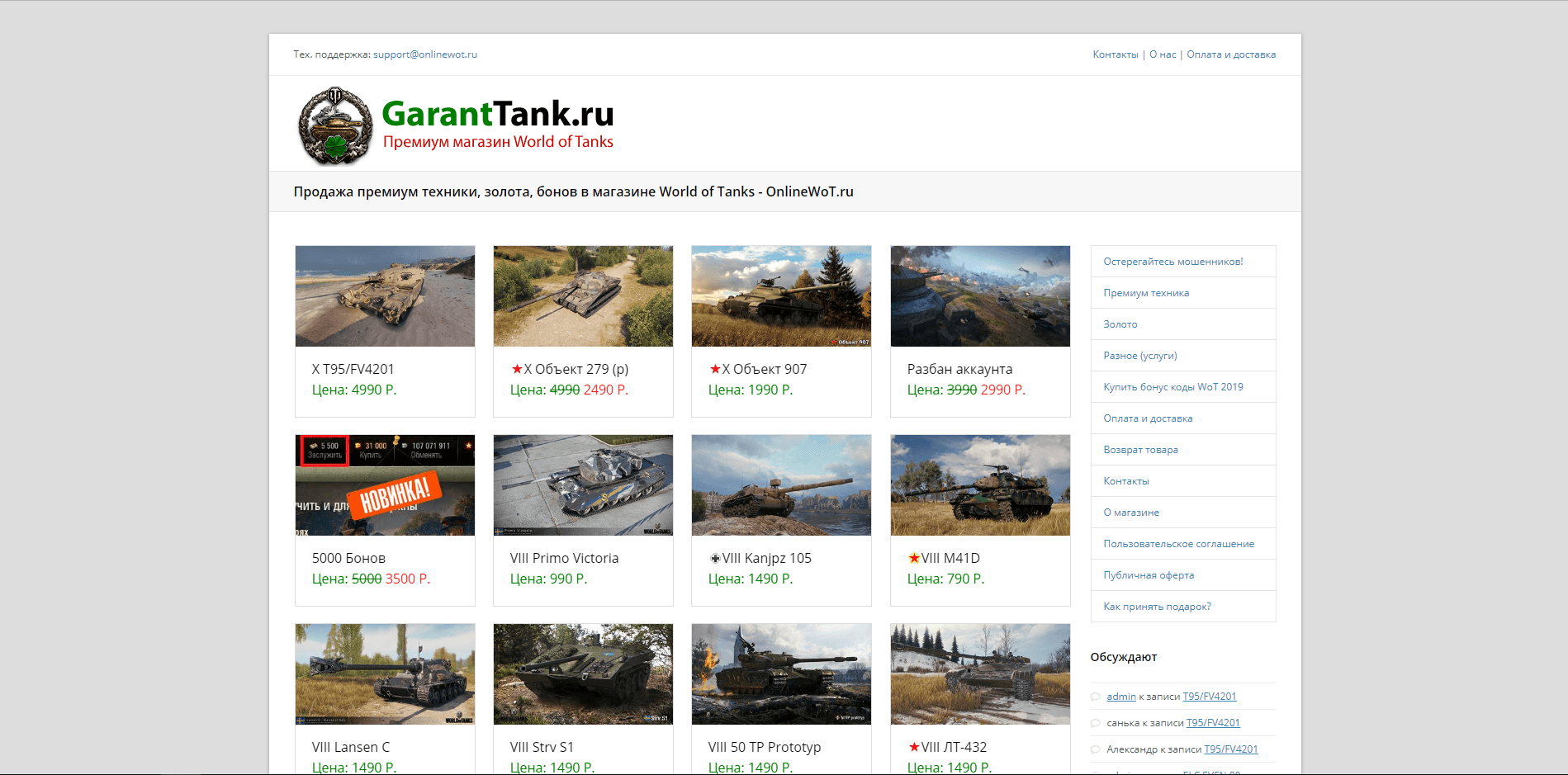Open the Публичная оферта page
1568x775 pixels.
1149,574
